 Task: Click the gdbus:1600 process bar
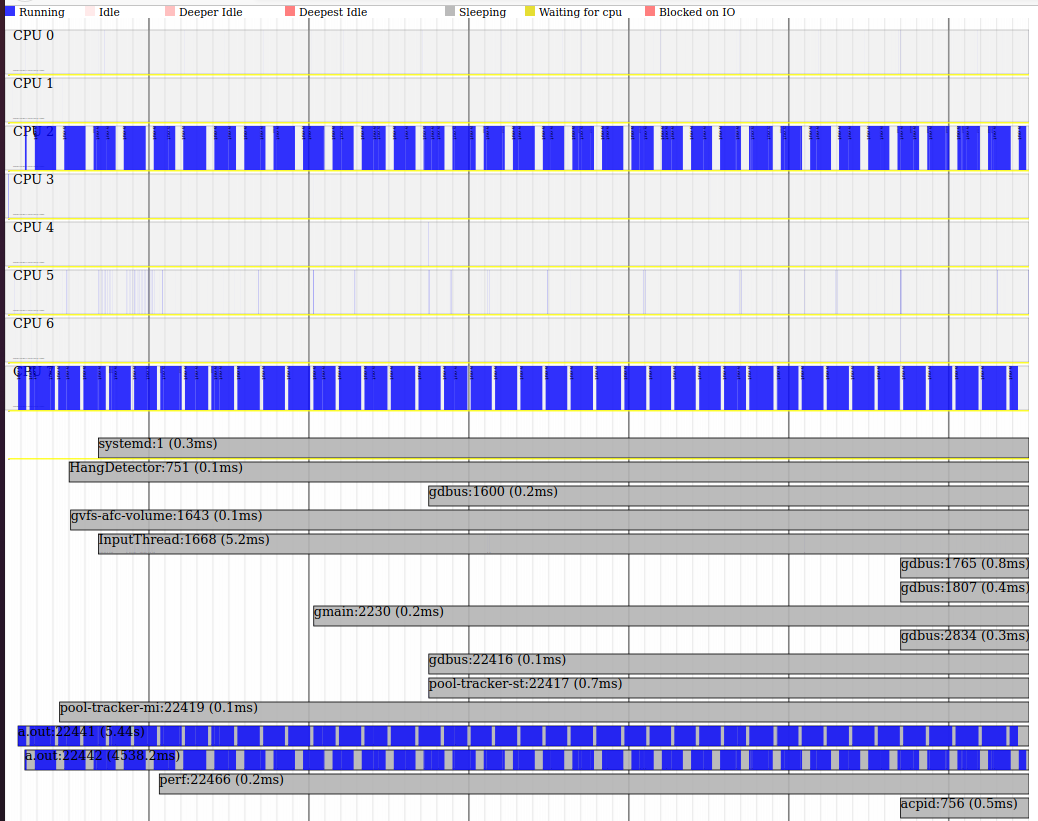point(728,495)
